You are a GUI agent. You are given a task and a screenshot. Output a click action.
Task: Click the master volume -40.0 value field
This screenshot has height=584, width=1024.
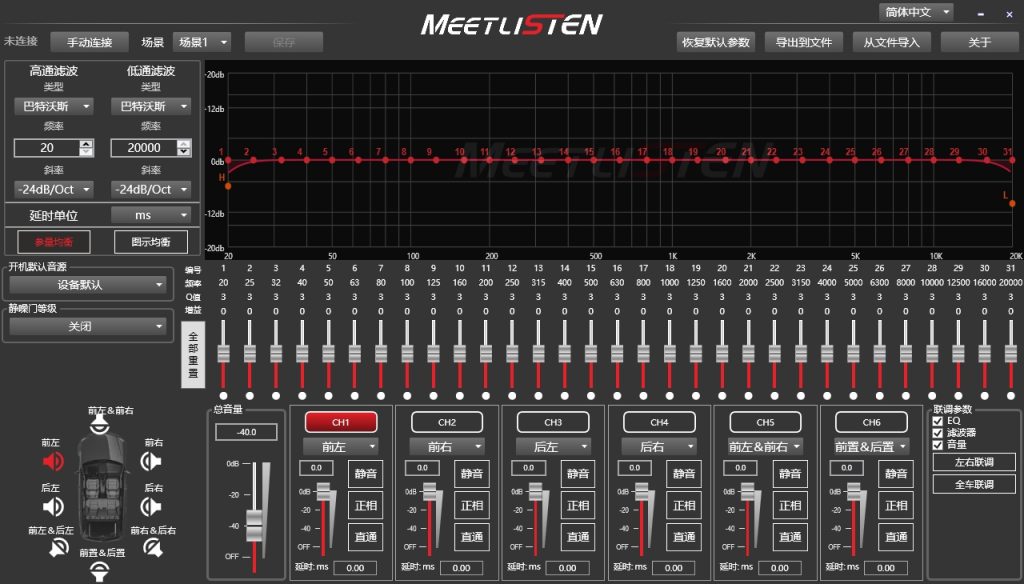pos(246,432)
